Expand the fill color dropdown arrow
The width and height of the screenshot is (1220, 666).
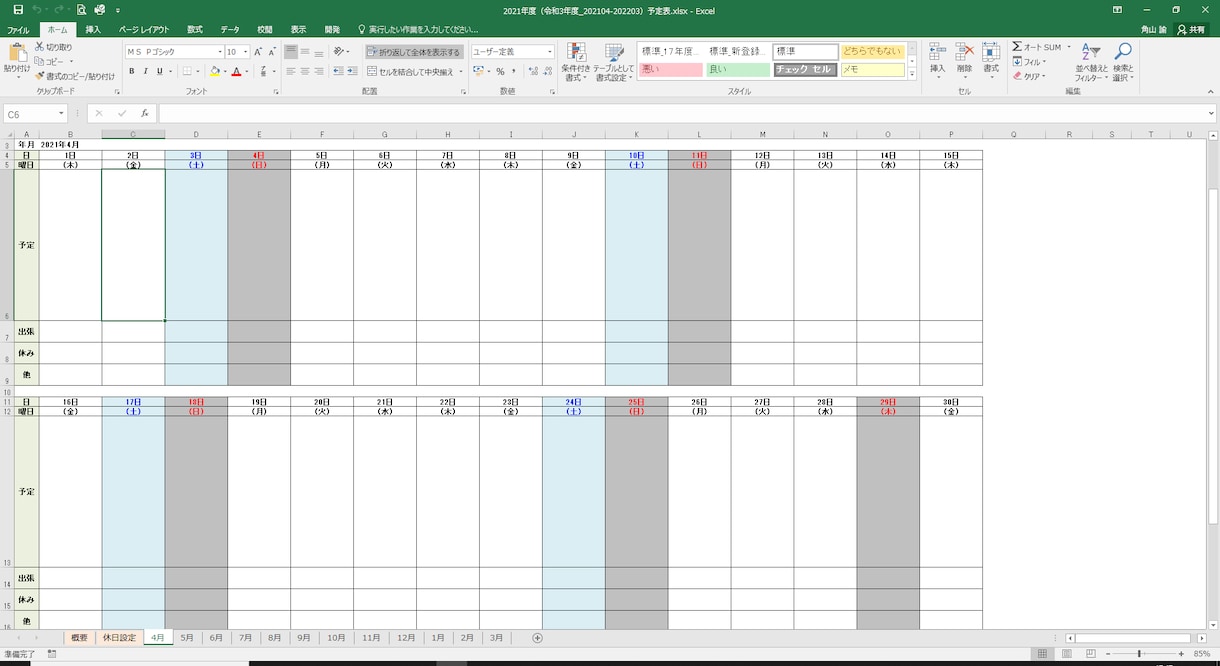224,72
